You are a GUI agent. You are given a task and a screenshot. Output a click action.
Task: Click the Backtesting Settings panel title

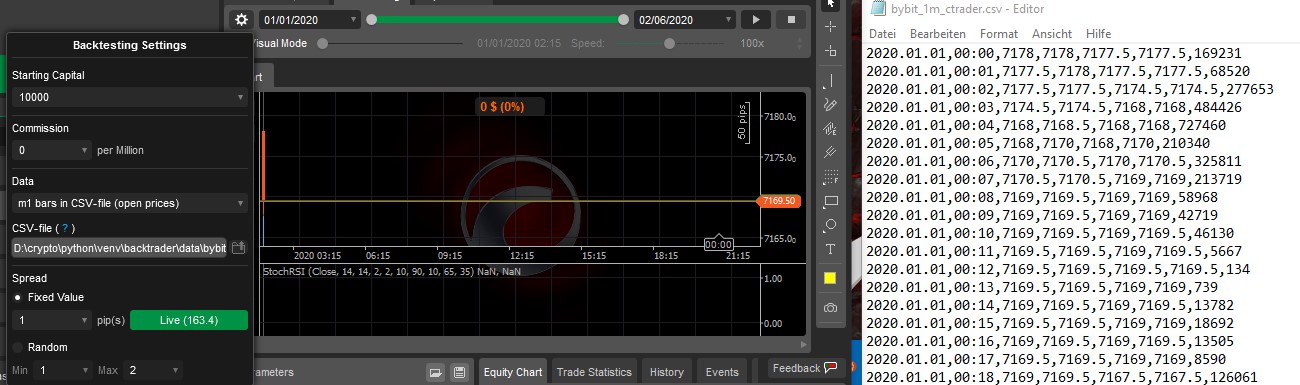[129, 45]
